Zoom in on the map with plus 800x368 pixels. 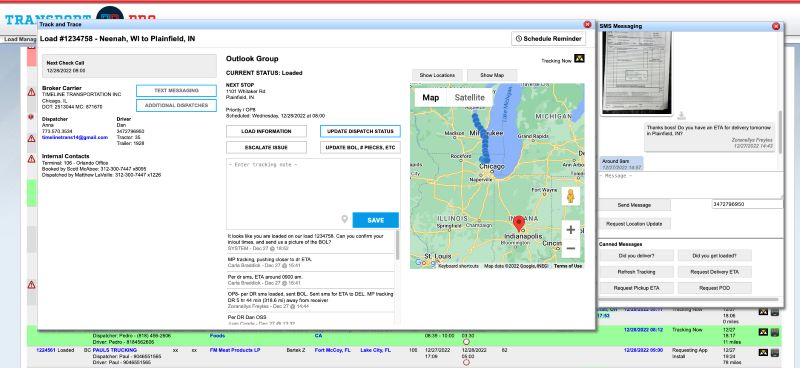click(x=570, y=230)
